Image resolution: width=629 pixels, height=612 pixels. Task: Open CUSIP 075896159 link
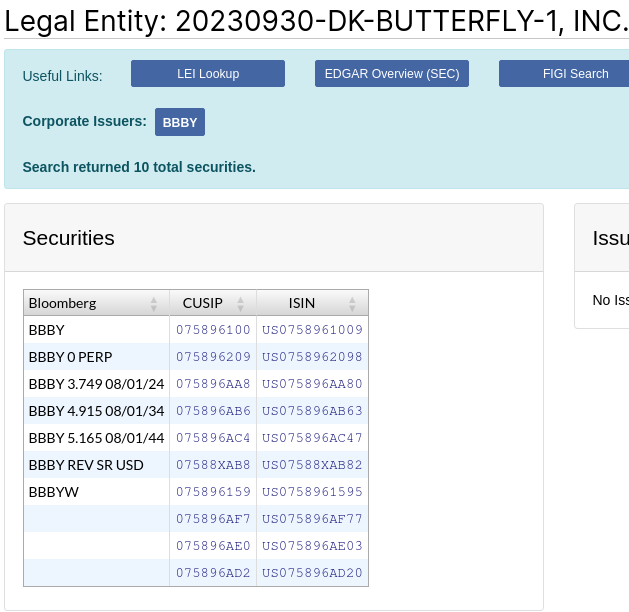point(213,492)
